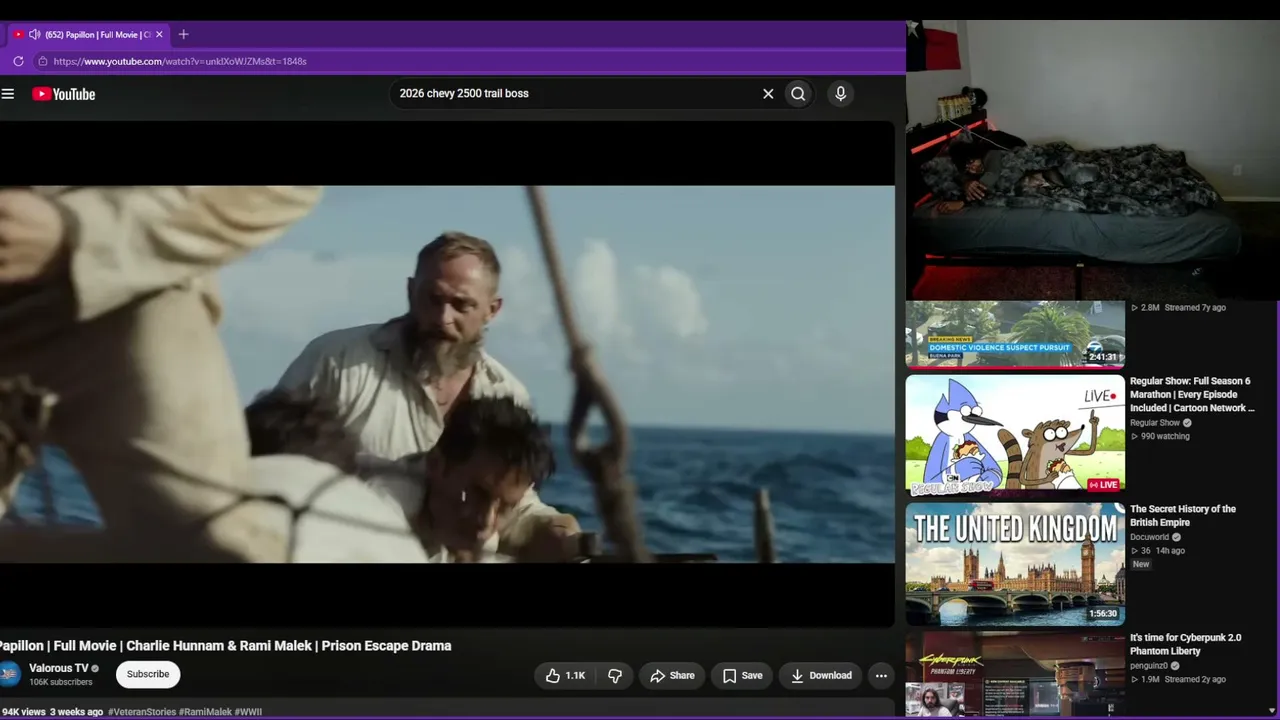Screen dimensions: 1280x720
Task: Open 'Regular Show: Full Season 6 Marathon' title
Action: pos(1192,394)
